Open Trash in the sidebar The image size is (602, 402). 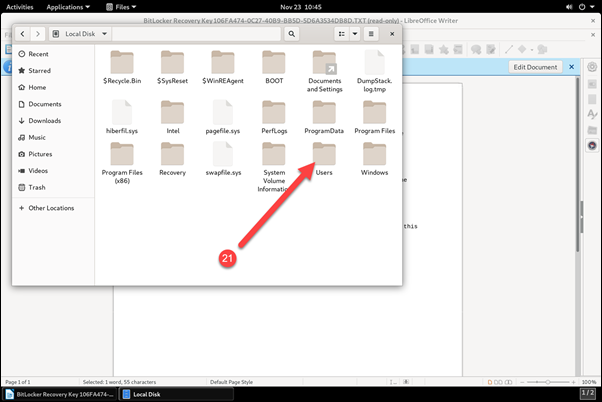pyautogui.click(x=53, y=187)
